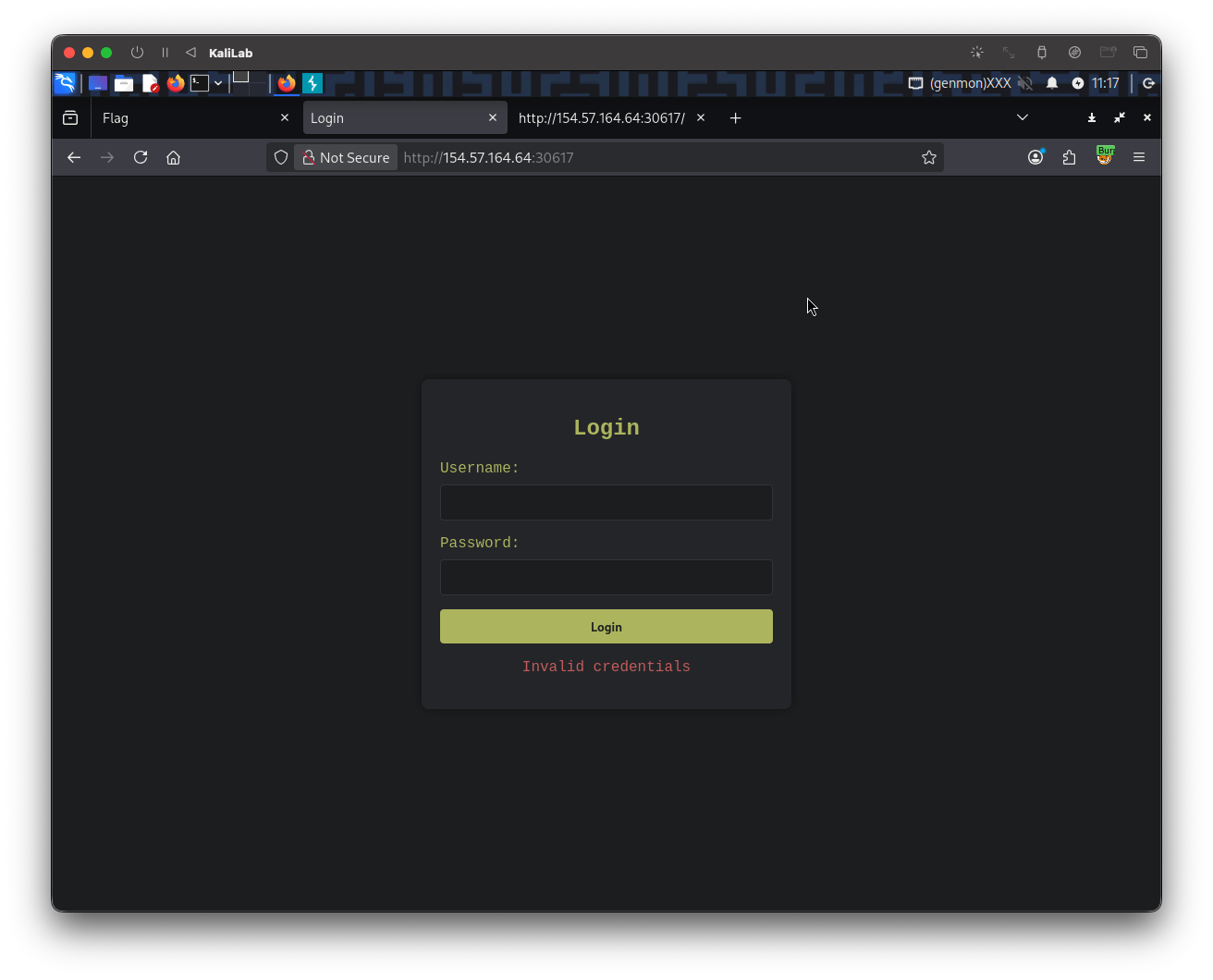
Task: Bookmark this page with star icon
Action: pos(929,157)
